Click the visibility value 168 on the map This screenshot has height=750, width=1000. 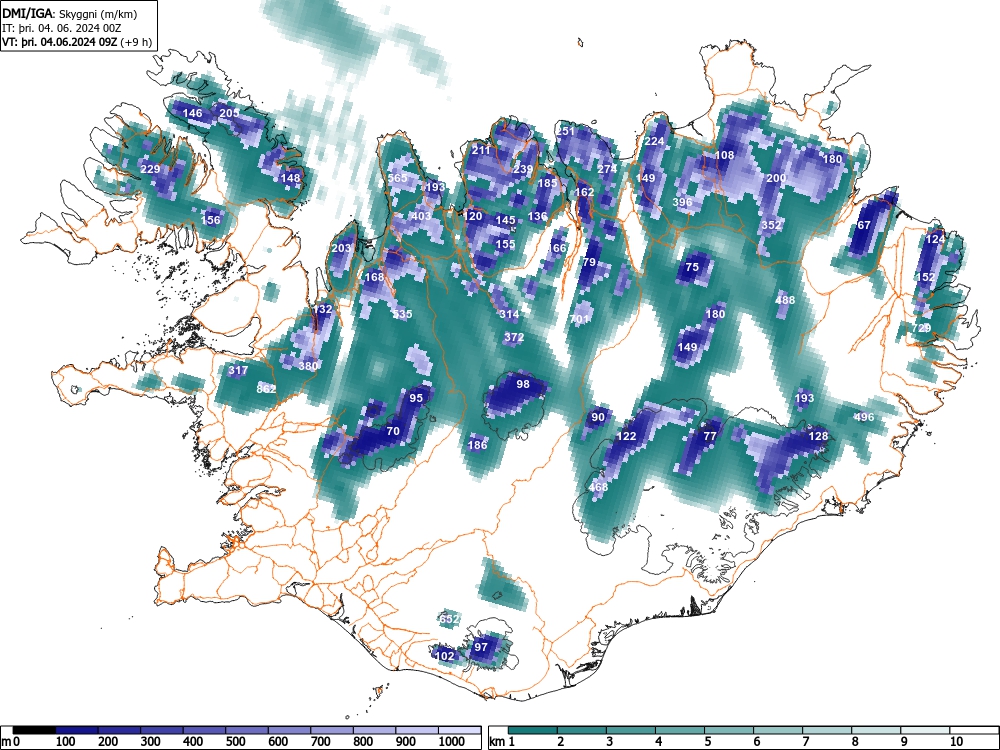click(374, 277)
